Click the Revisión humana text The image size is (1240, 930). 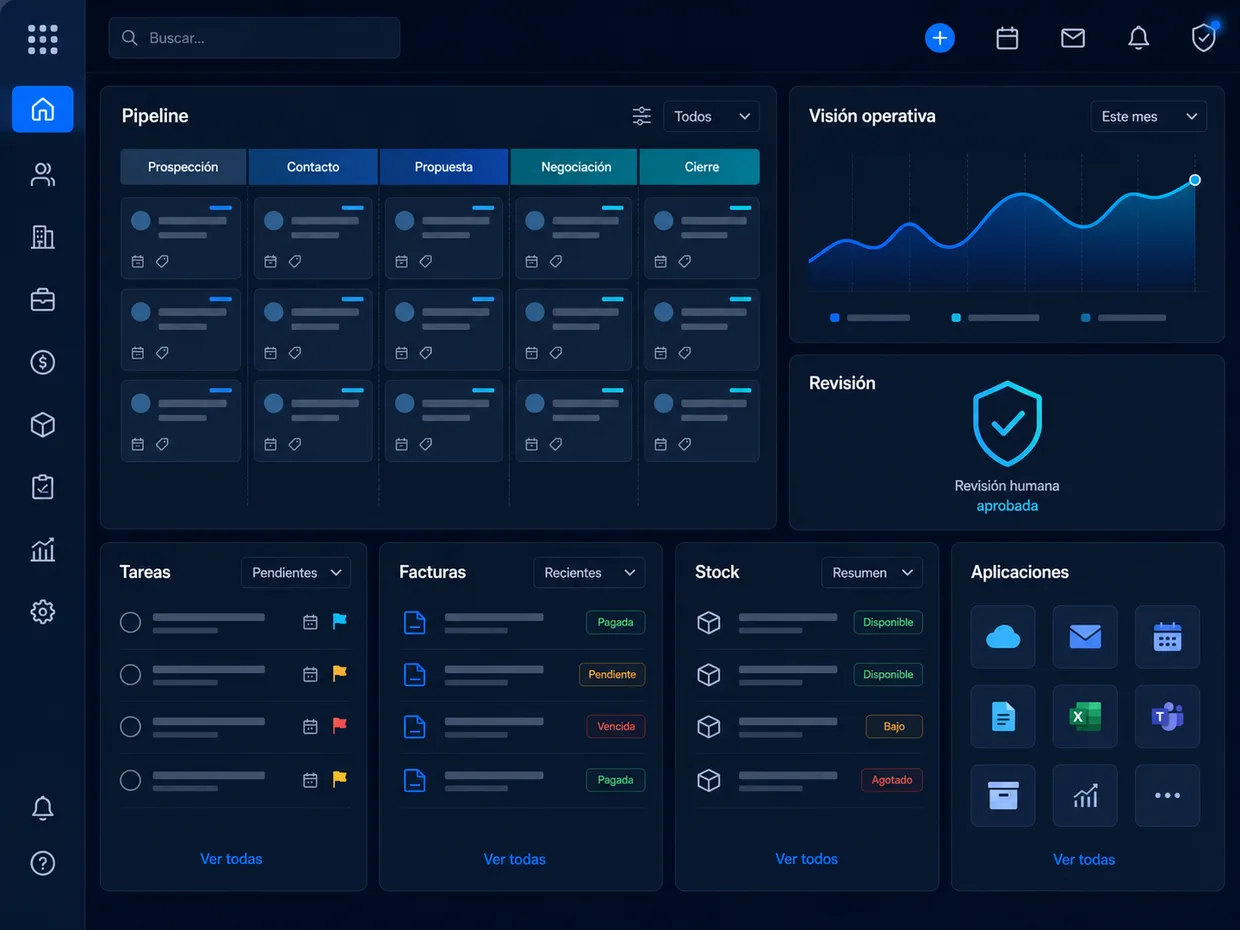1007,486
